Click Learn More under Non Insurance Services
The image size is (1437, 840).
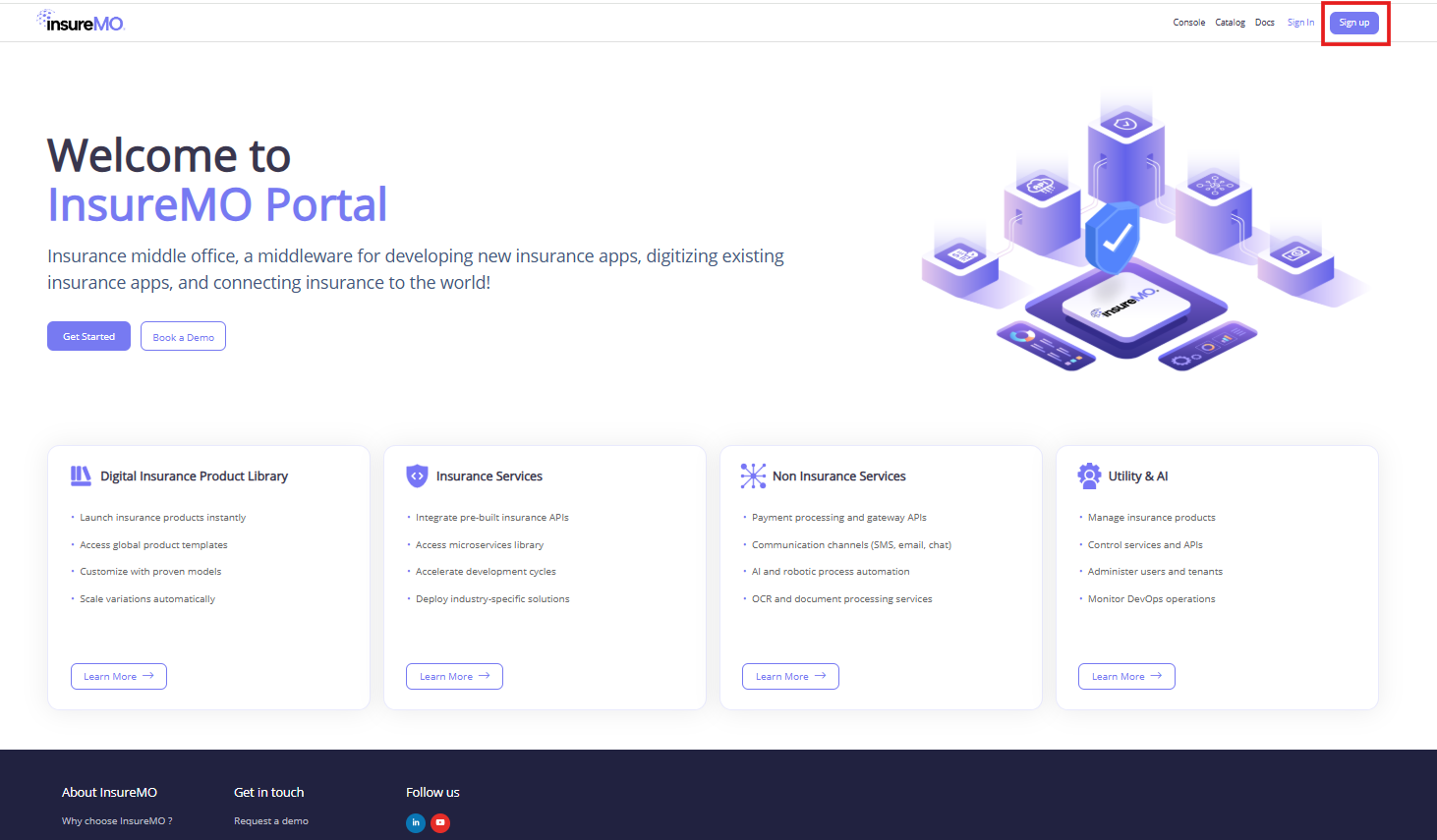[790, 676]
